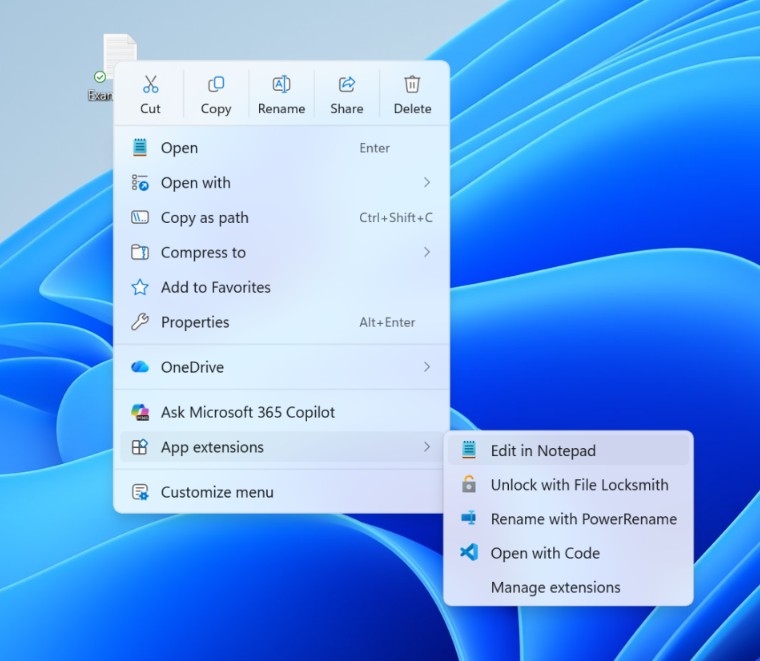Click the Notepad icon beside Open
This screenshot has height=661, width=760.
click(140, 147)
